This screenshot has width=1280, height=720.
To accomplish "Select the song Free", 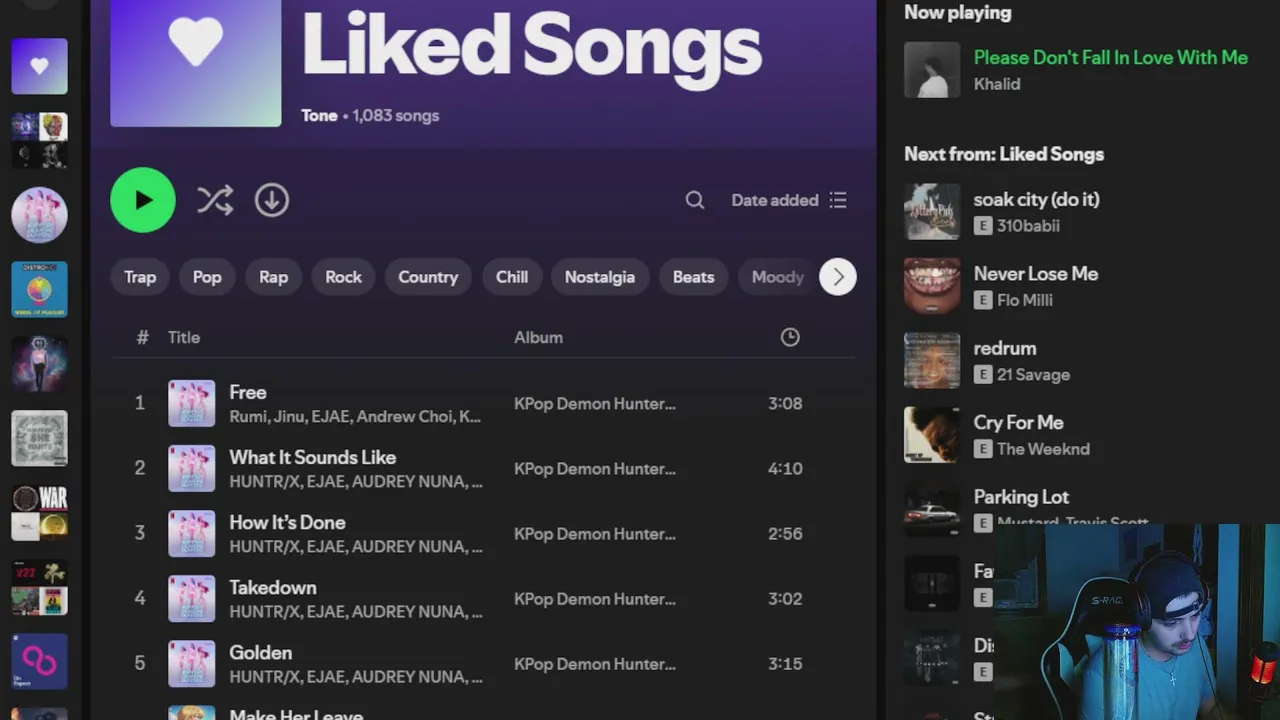I will coord(247,392).
